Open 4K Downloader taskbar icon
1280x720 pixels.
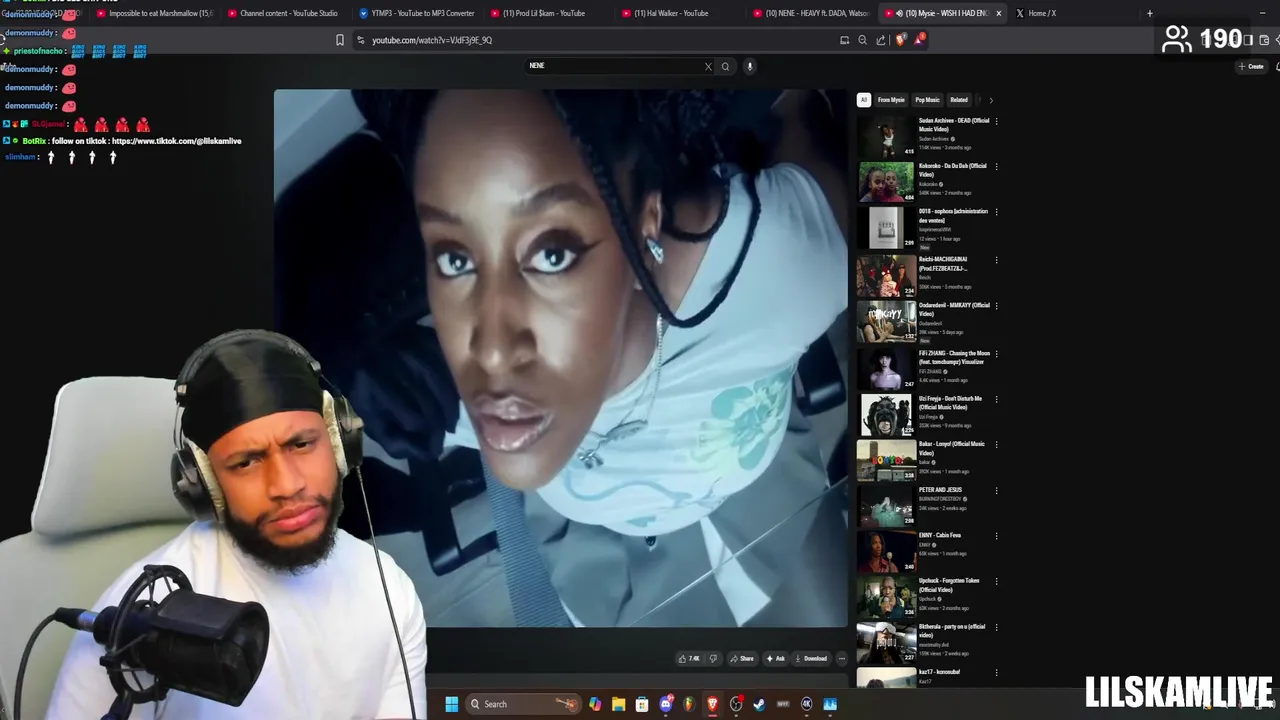[x=806, y=704]
